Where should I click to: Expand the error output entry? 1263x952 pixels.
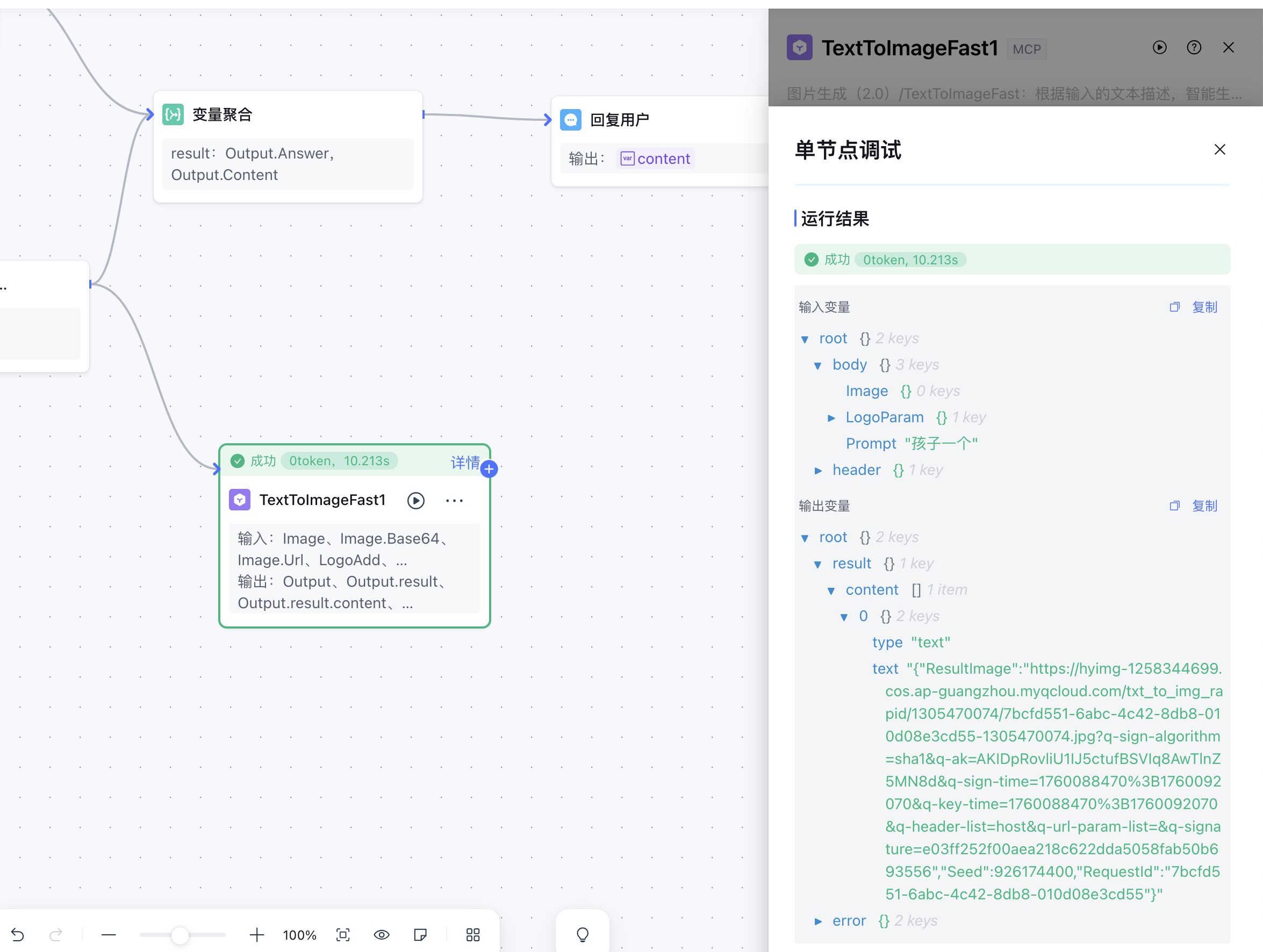[x=817, y=921]
